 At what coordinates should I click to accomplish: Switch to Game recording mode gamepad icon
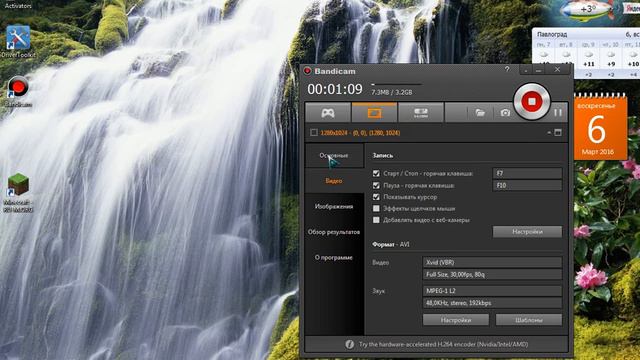pyautogui.click(x=328, y=113)
